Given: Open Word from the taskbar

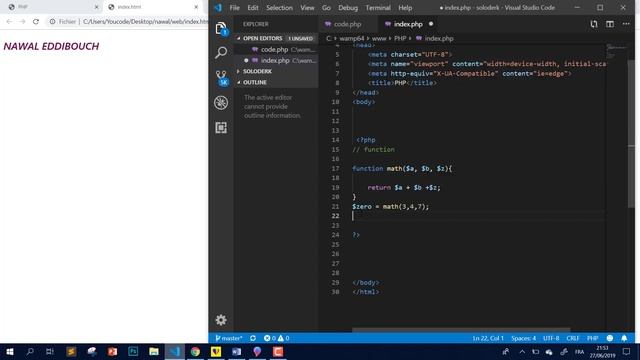Looking at the screenshot, I should [x=236, y=351].
